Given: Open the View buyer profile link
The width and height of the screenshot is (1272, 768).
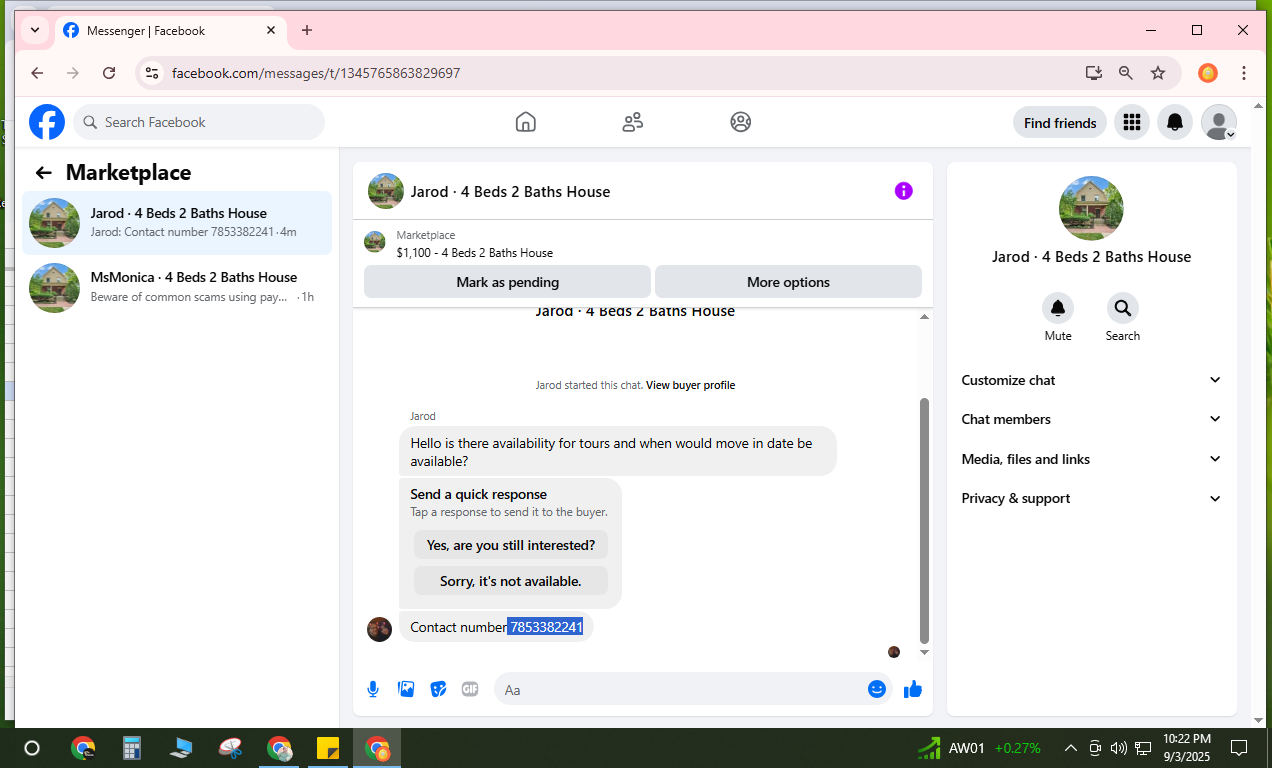Looking at the screenshot, I should pyautogui.click(x=690, y=385).
